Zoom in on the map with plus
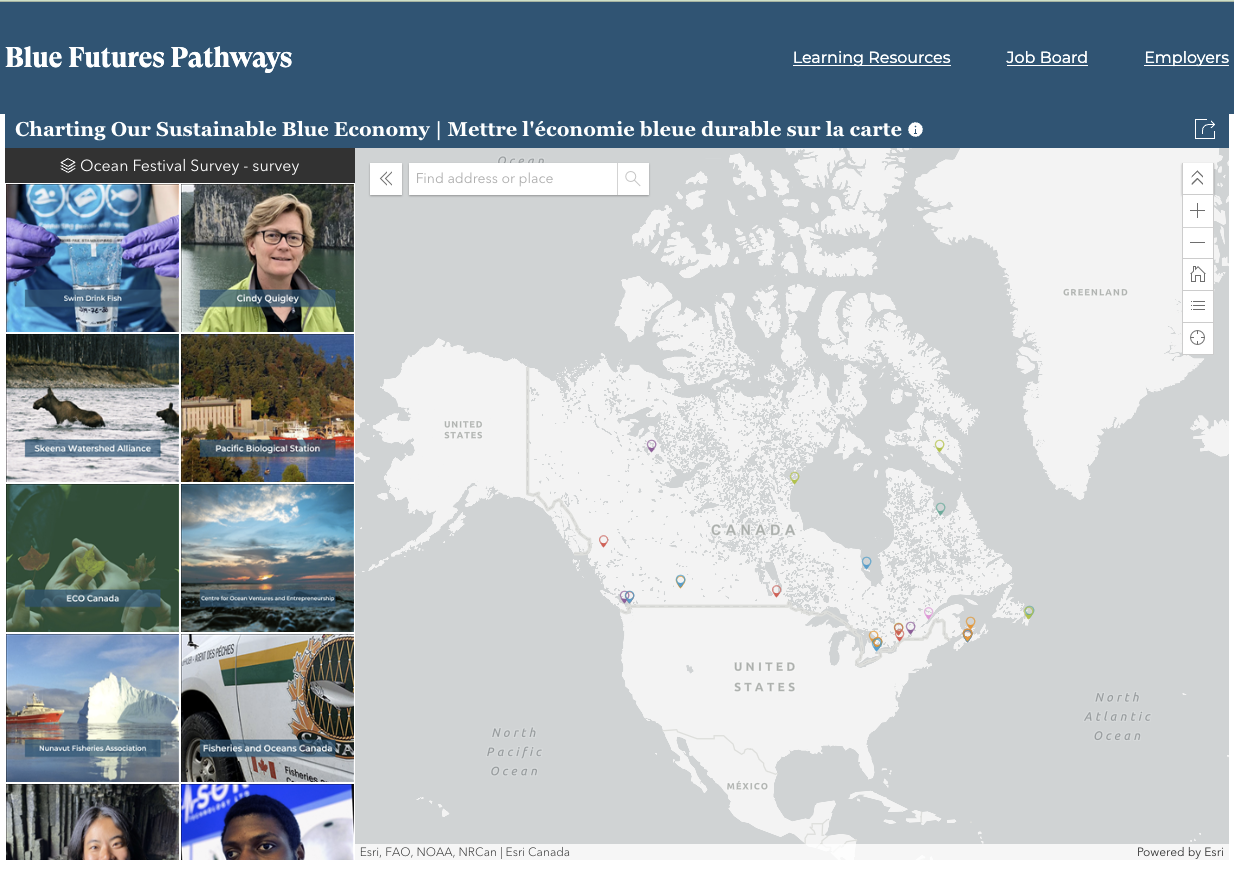Viewport: 1234px width, 870px height. [1197, 211]
